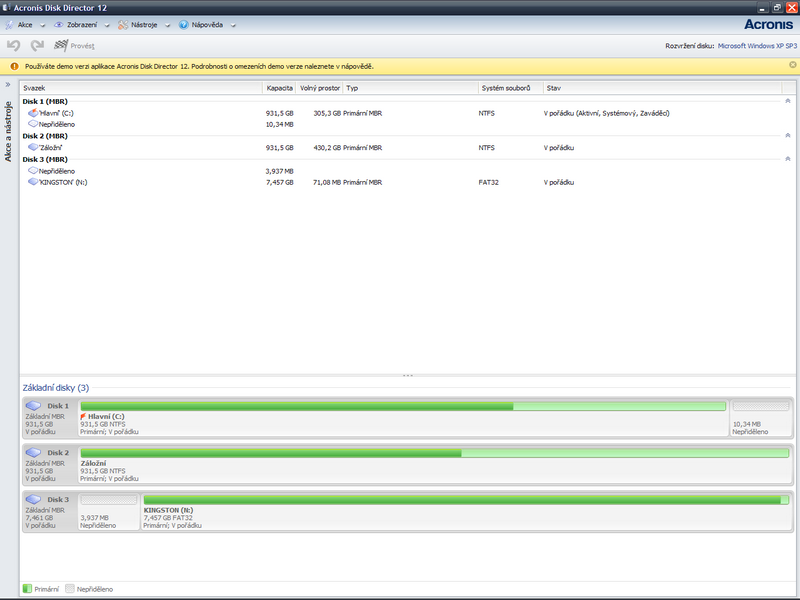
Task: Click the Disk 3 drive icon in map
Action: pos(34,499)
